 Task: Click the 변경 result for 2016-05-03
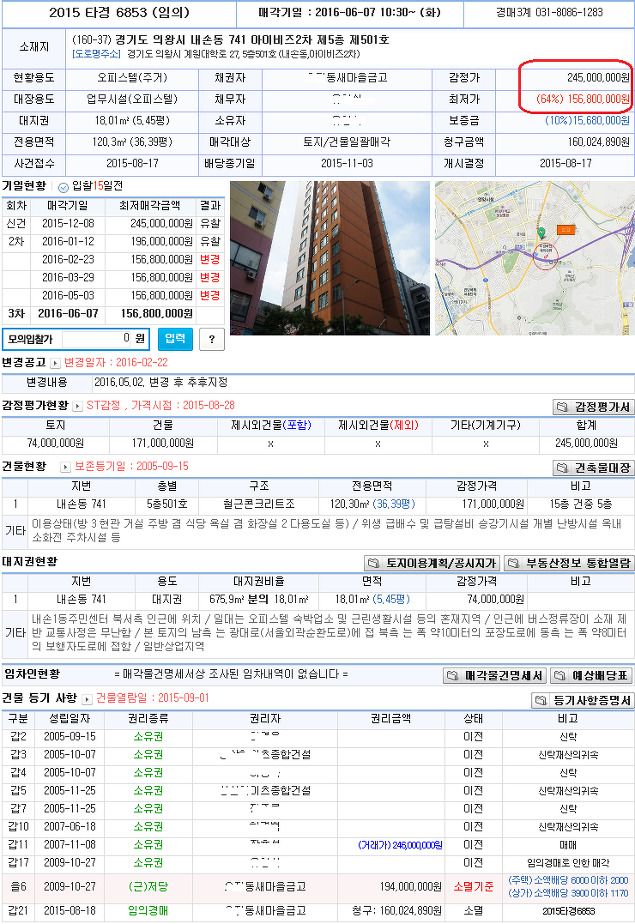click(x=210, y=295)
